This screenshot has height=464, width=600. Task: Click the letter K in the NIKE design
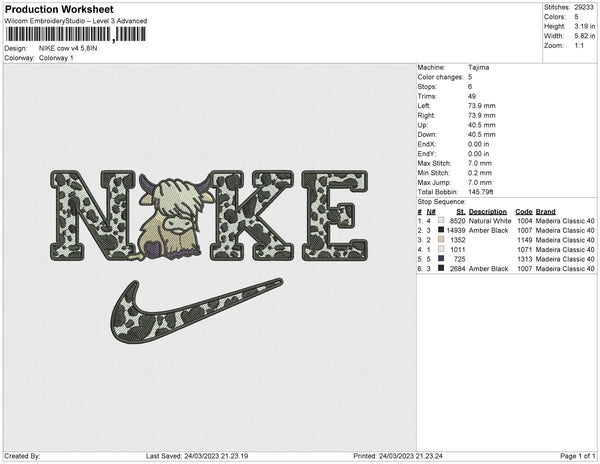[x=253, y=216]
